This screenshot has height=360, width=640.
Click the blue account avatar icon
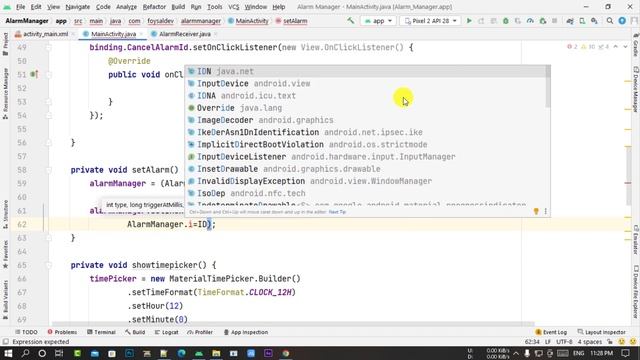tap(622, 21)
